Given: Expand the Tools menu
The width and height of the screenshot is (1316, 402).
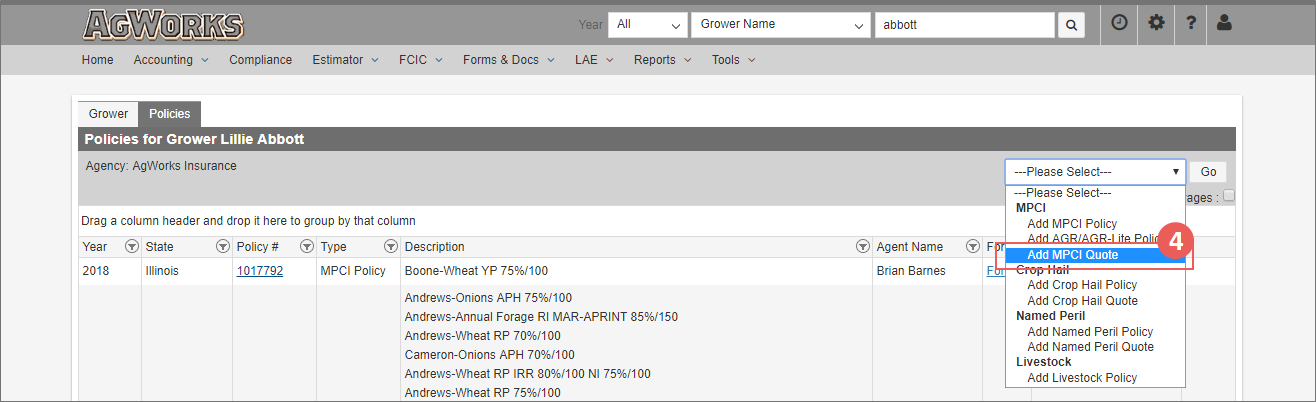Looking at the screenshot, I should 733,60.
